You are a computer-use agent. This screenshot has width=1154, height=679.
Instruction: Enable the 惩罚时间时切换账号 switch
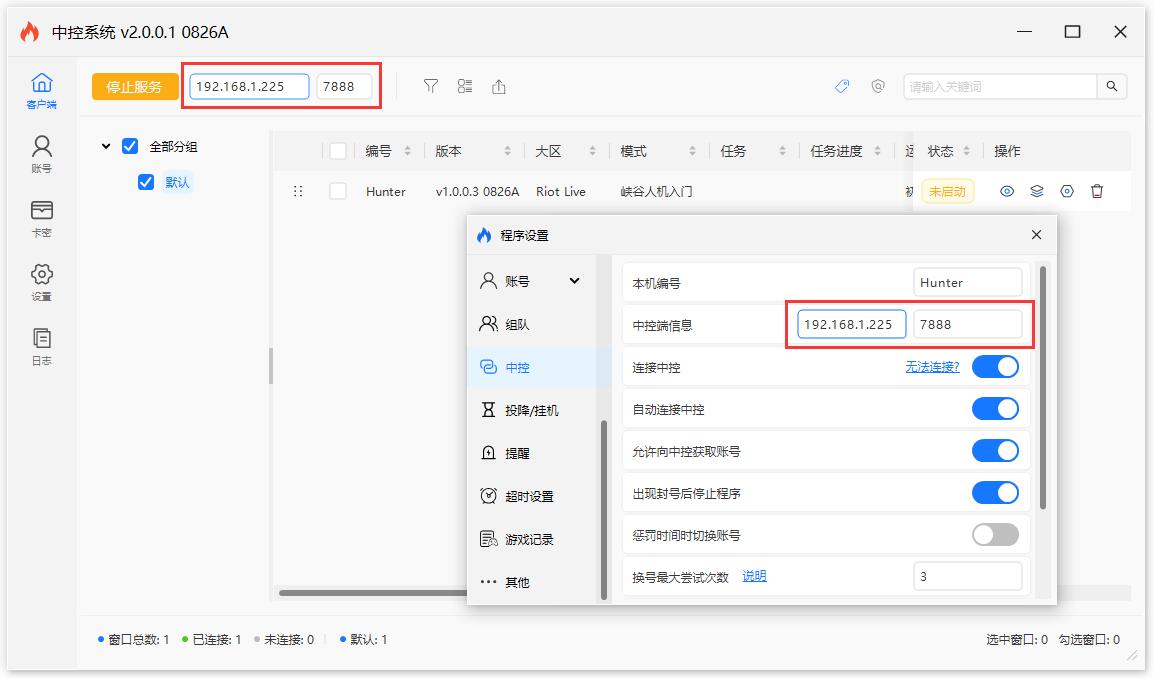click(x=994, y=535)
